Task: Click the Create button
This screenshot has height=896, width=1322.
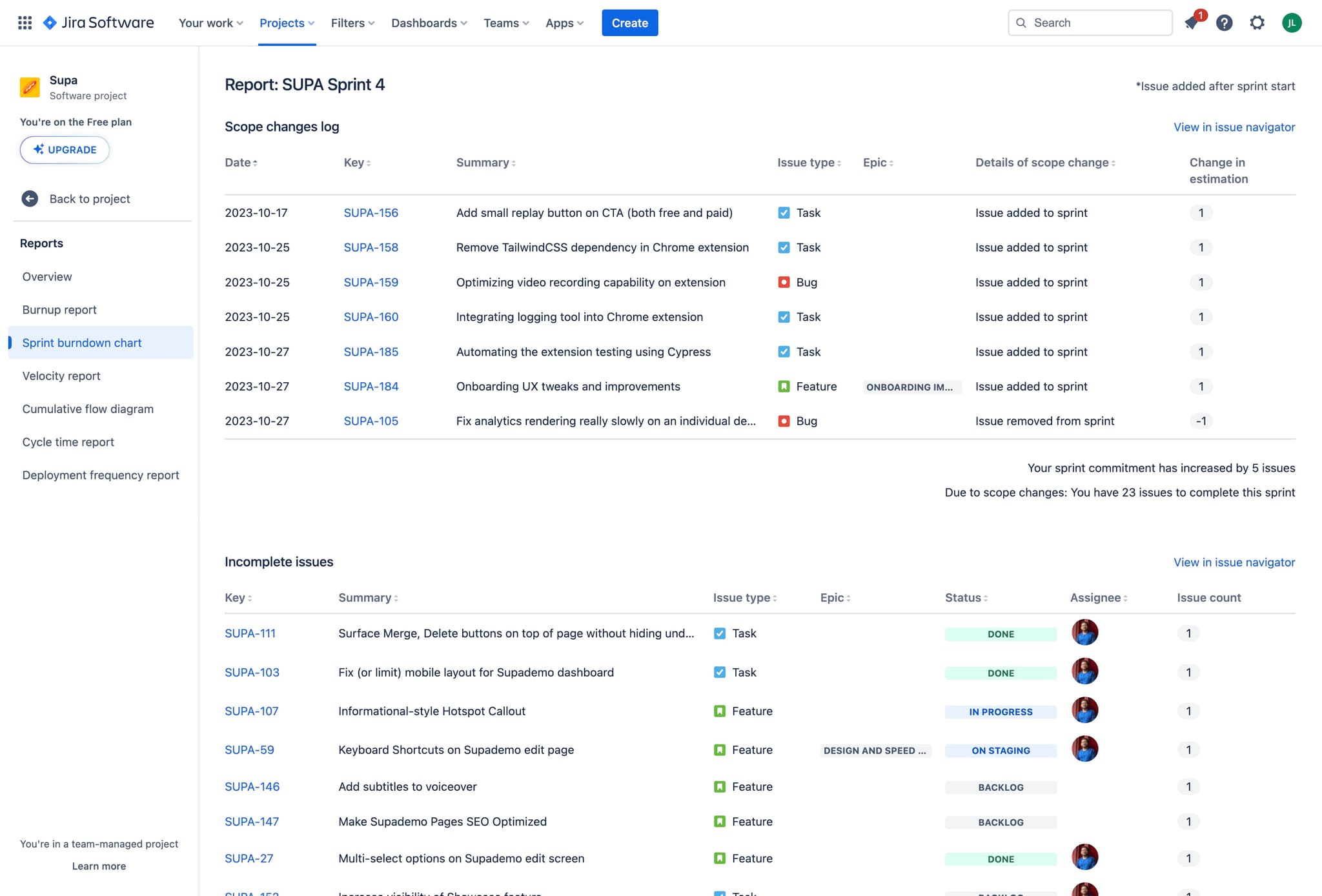Action: 629,23
